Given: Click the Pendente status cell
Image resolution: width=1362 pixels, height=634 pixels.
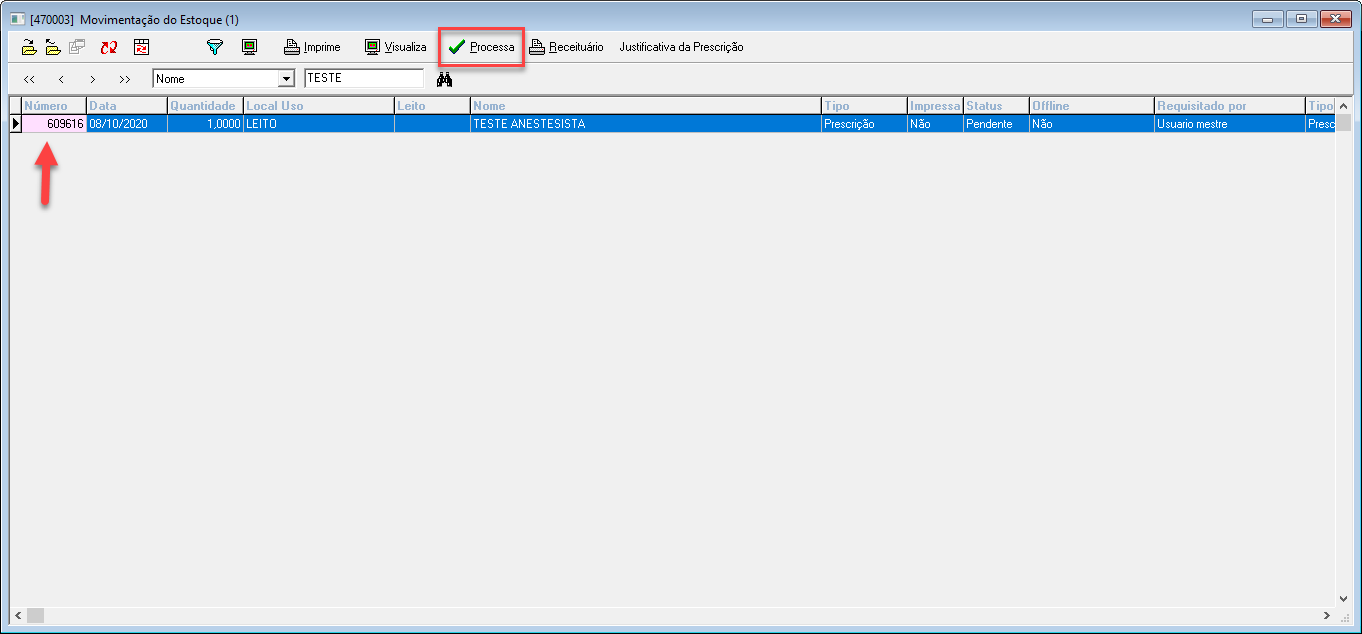Looking at the screenshot, I should tap(996, 124).
